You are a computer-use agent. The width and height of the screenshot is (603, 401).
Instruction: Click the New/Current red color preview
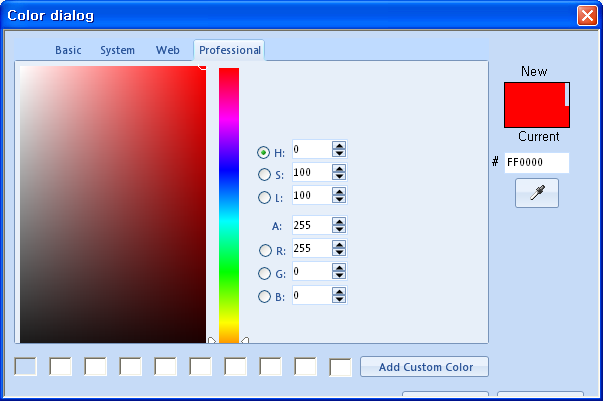tap(537, 105)
